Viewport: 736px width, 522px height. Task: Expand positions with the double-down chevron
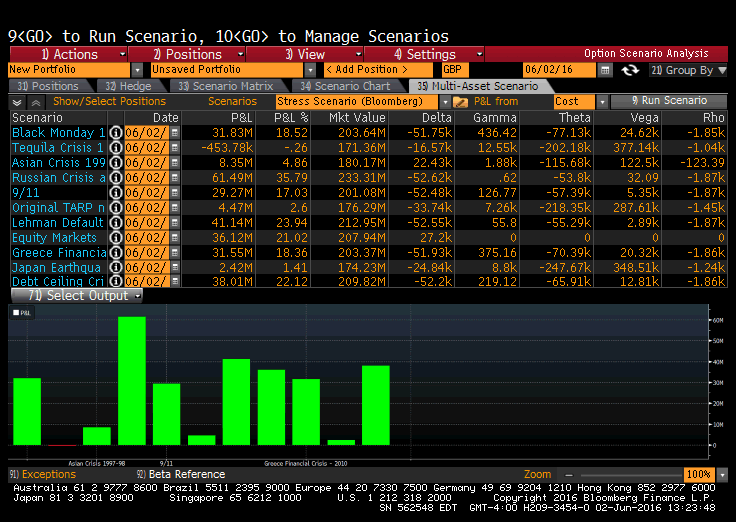18,102
